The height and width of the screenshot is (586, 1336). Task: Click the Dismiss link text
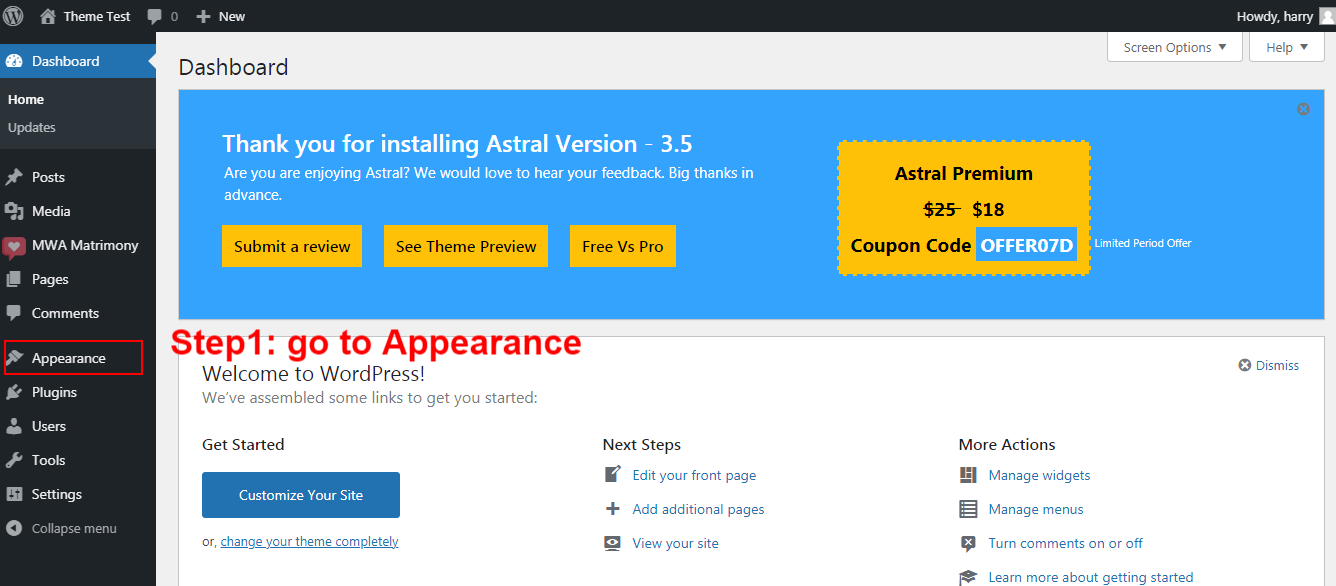point(1278,365)
